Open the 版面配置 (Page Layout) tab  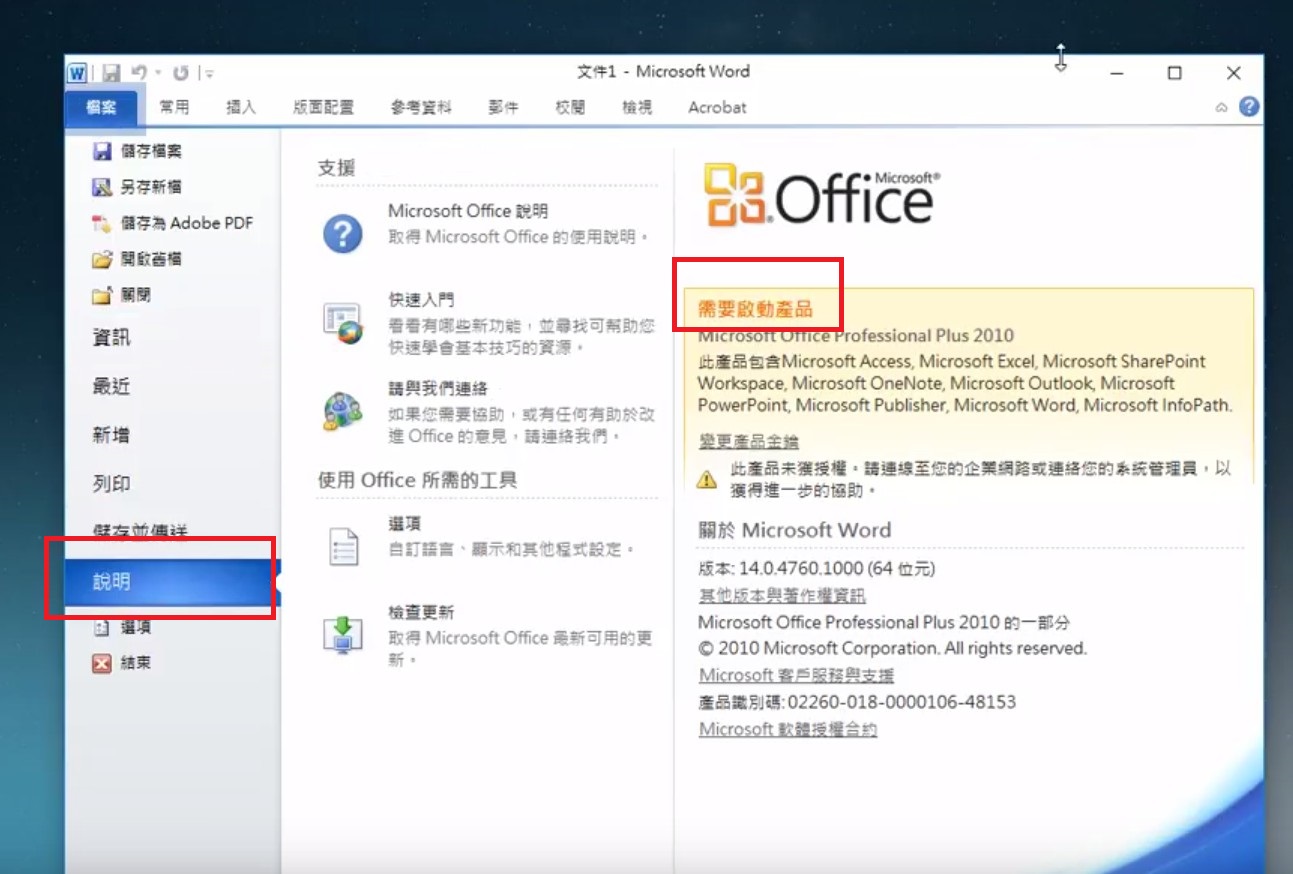click(323, 108)
